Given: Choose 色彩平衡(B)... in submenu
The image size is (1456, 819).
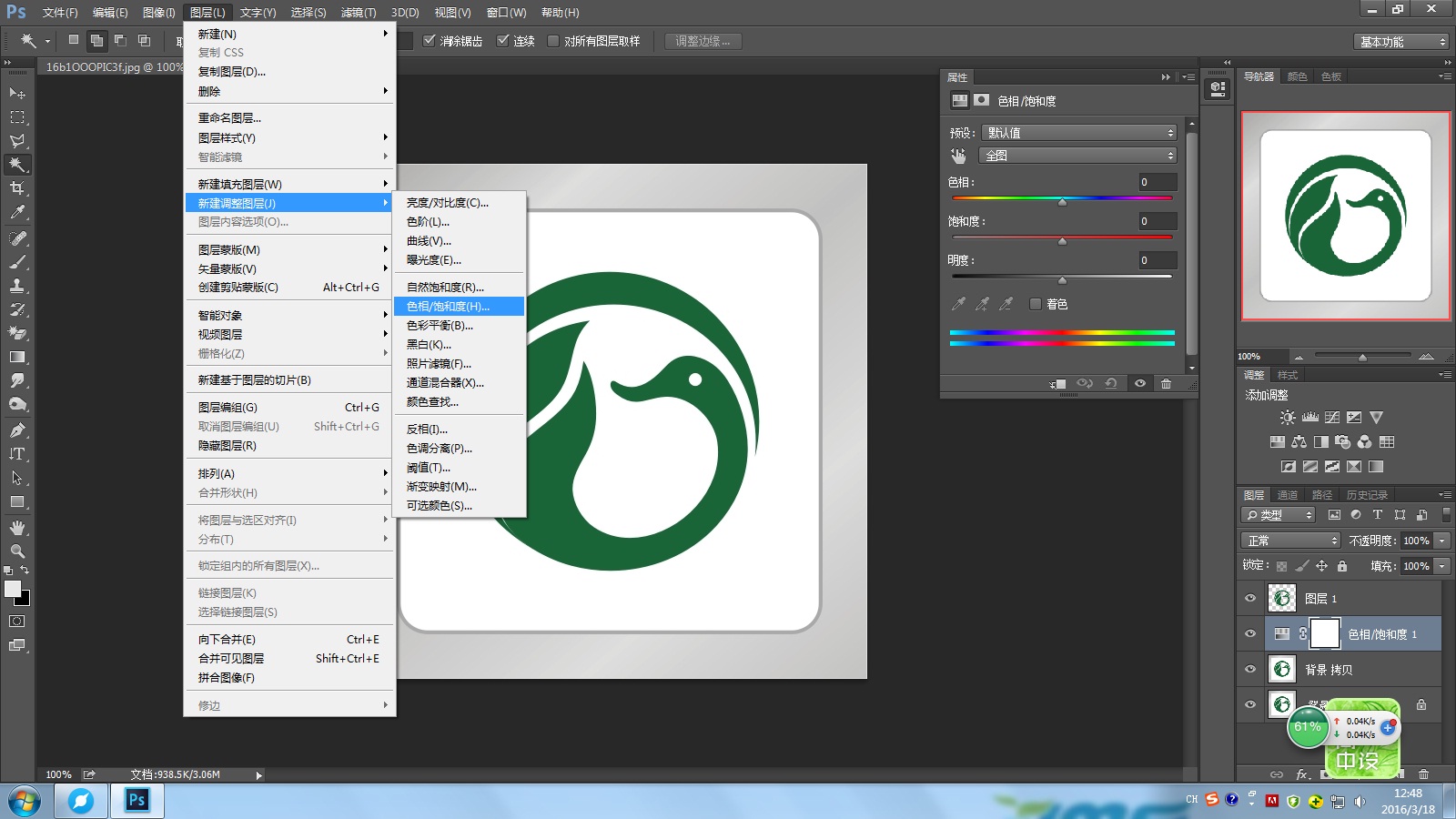Looking at the screenshot, I should (459, 326).
